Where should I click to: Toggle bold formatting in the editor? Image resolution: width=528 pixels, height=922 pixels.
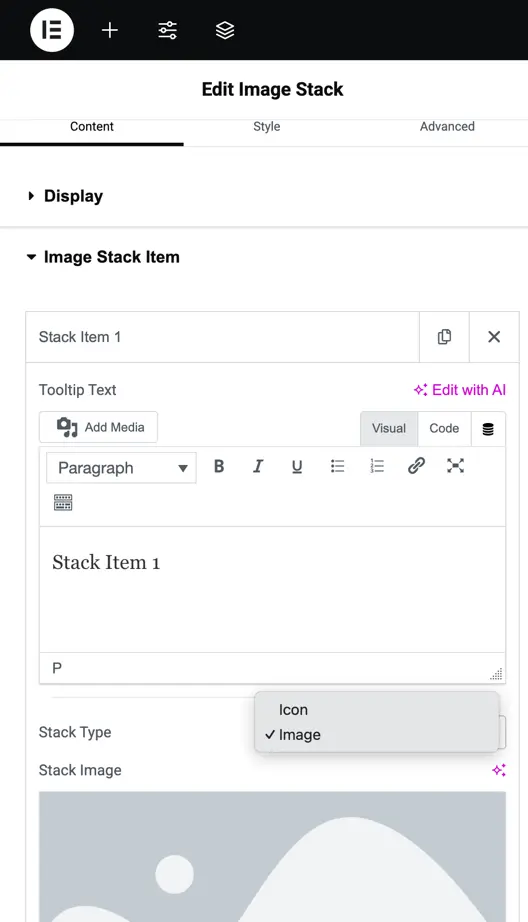tap(219, 466)
